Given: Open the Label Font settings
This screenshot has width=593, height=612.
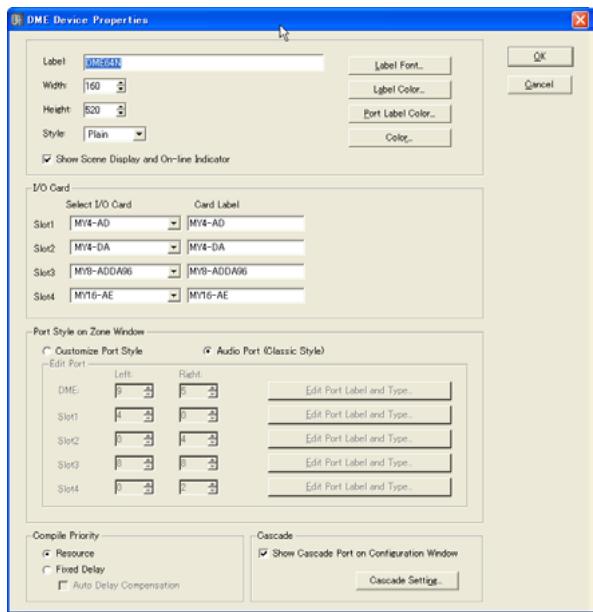Looking at the screenshot, I should tap(399, 66).
